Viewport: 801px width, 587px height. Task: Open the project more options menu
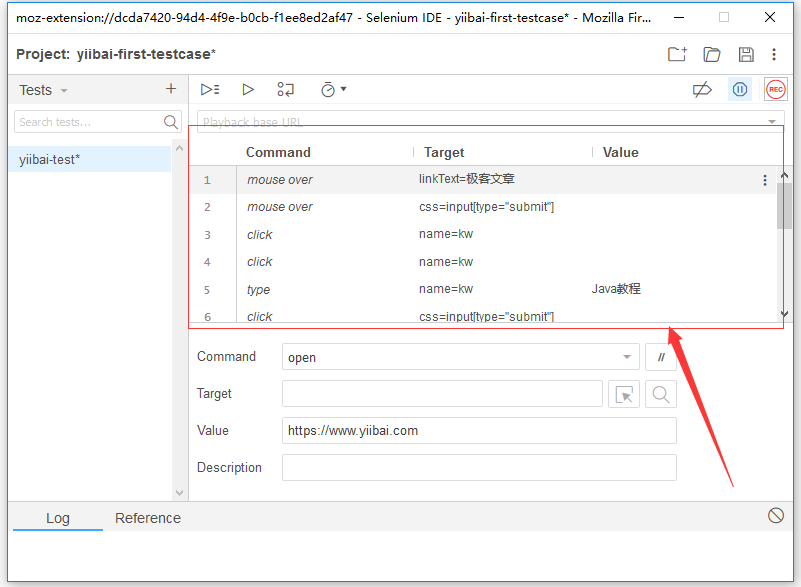(x=774, y=54)
